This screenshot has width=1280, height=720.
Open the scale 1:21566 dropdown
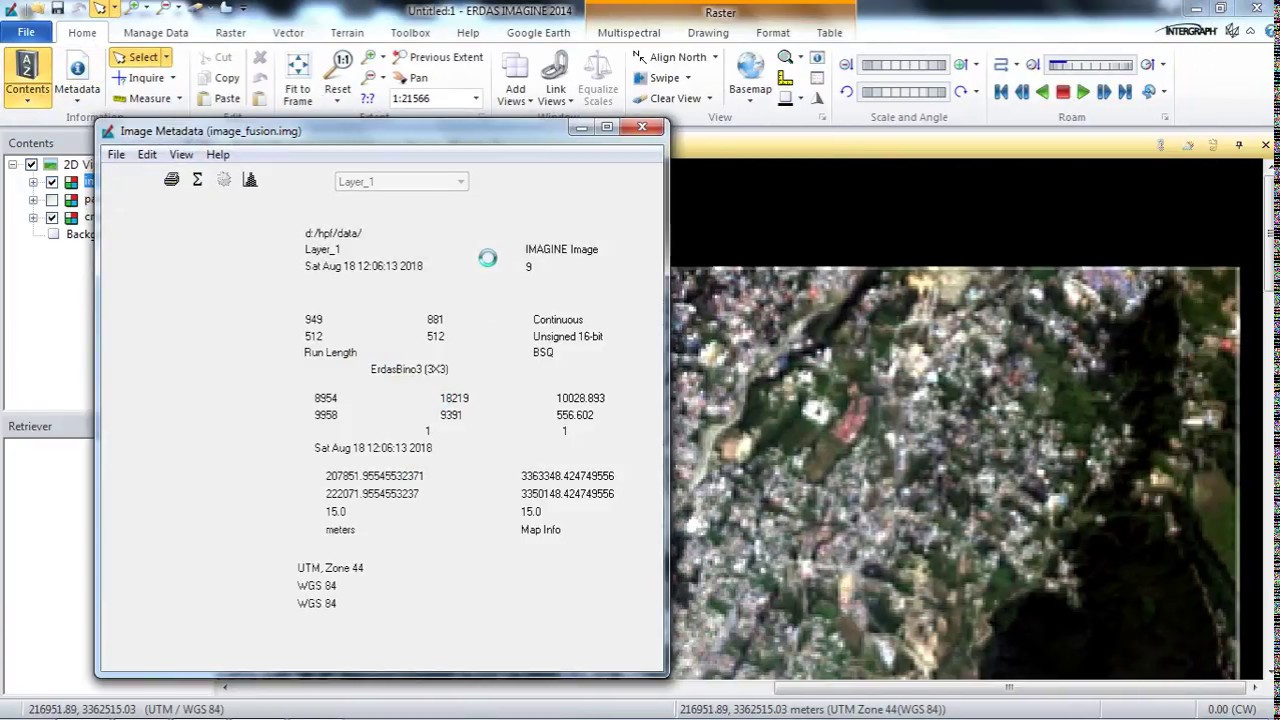point(476,98)
